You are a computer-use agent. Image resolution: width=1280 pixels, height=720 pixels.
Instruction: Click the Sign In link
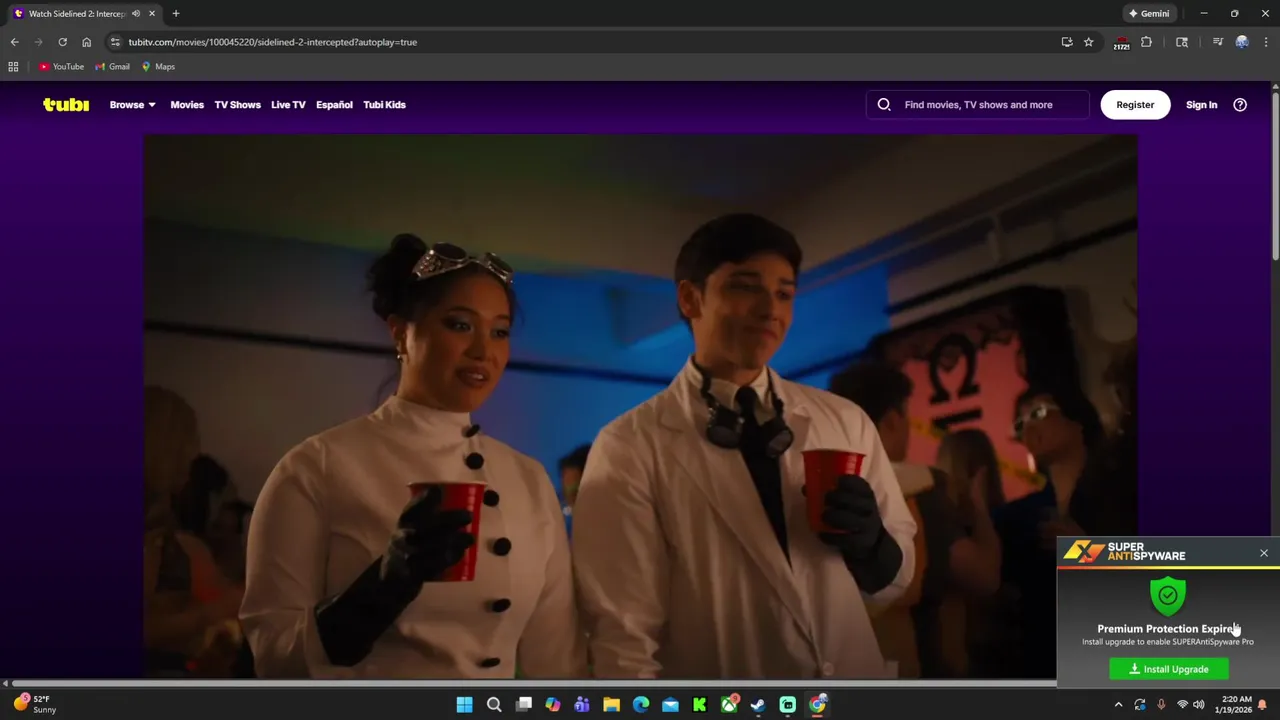pos(1201,104)
